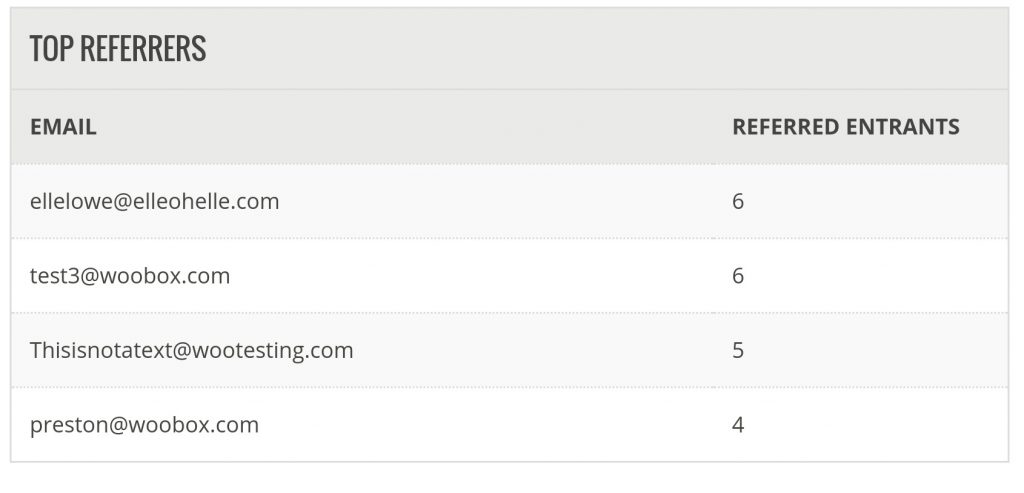1024x493 pixels.
Task: Select the count 5 in the wootesting row
Action: tap(738, 350)
